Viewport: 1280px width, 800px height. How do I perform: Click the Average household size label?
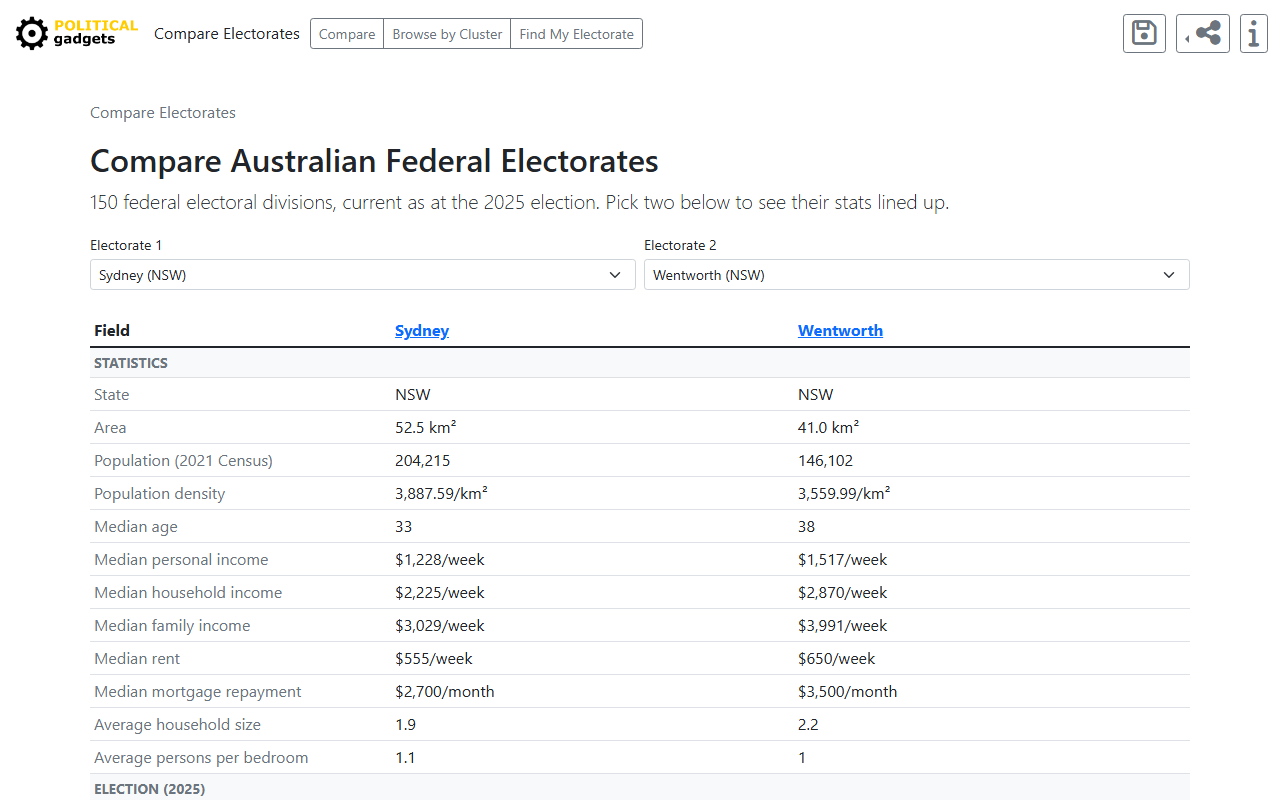coord(178,725)
